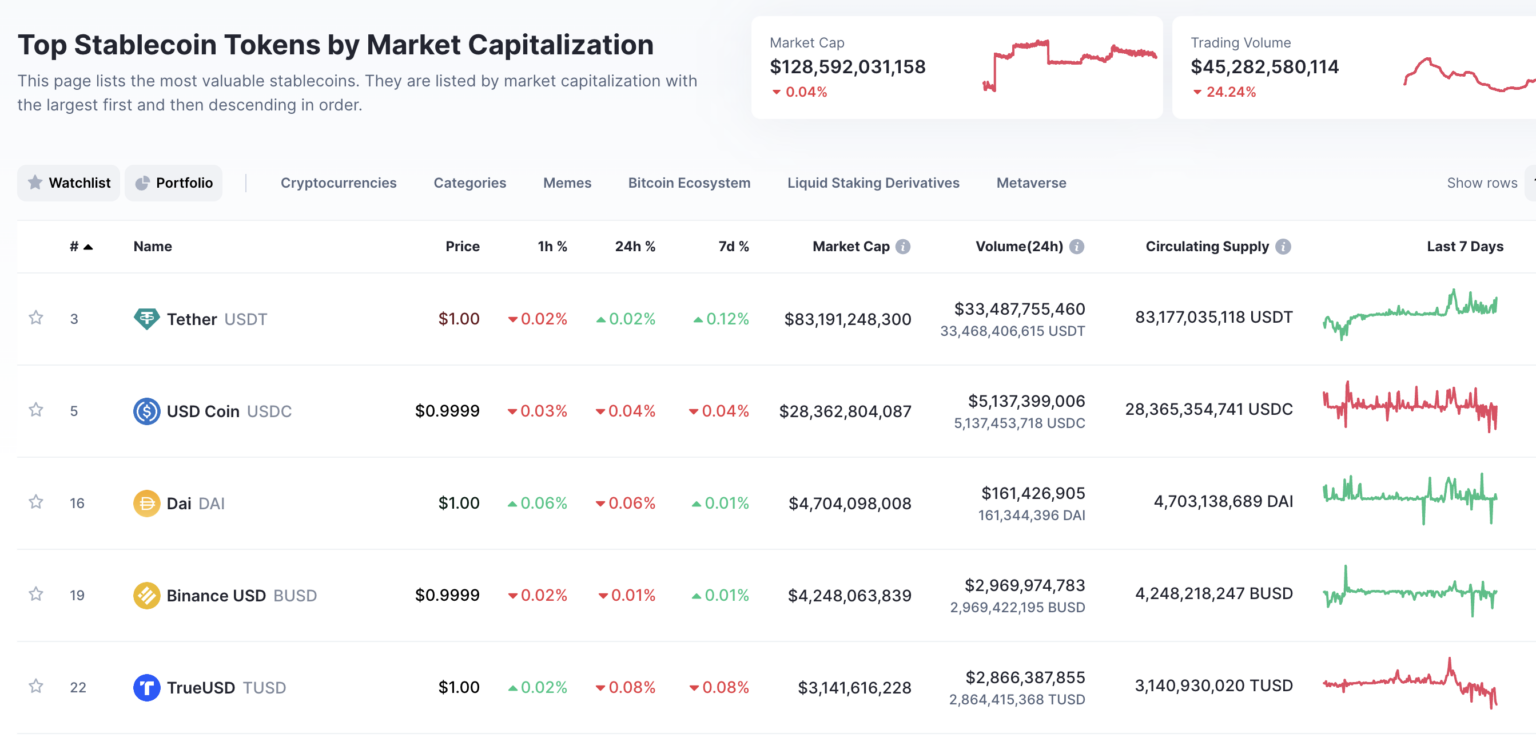Open the Memes category tab
Screen dimensions: 1536x745
click(x=567, y=183)
